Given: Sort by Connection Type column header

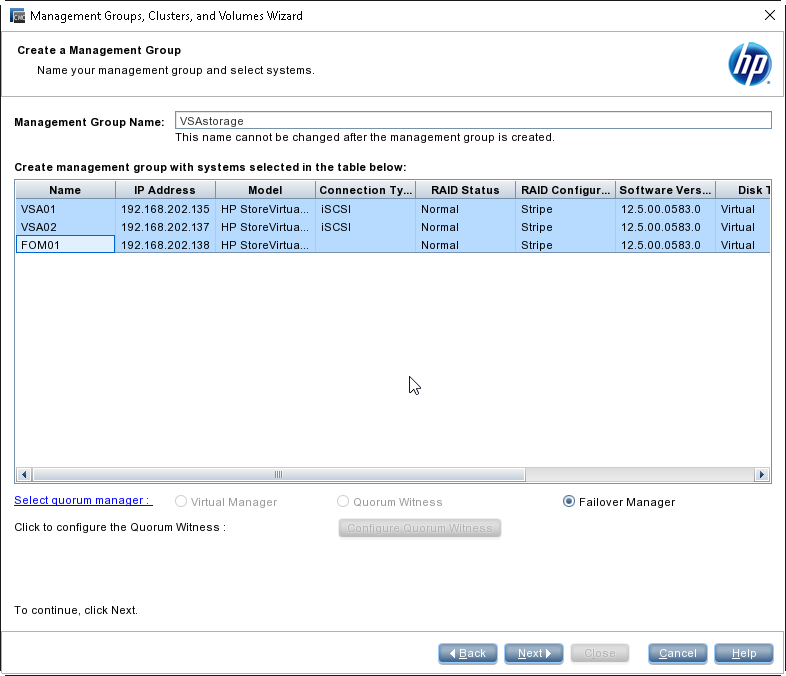Looking at the screenshot, I should pos(365,190).
